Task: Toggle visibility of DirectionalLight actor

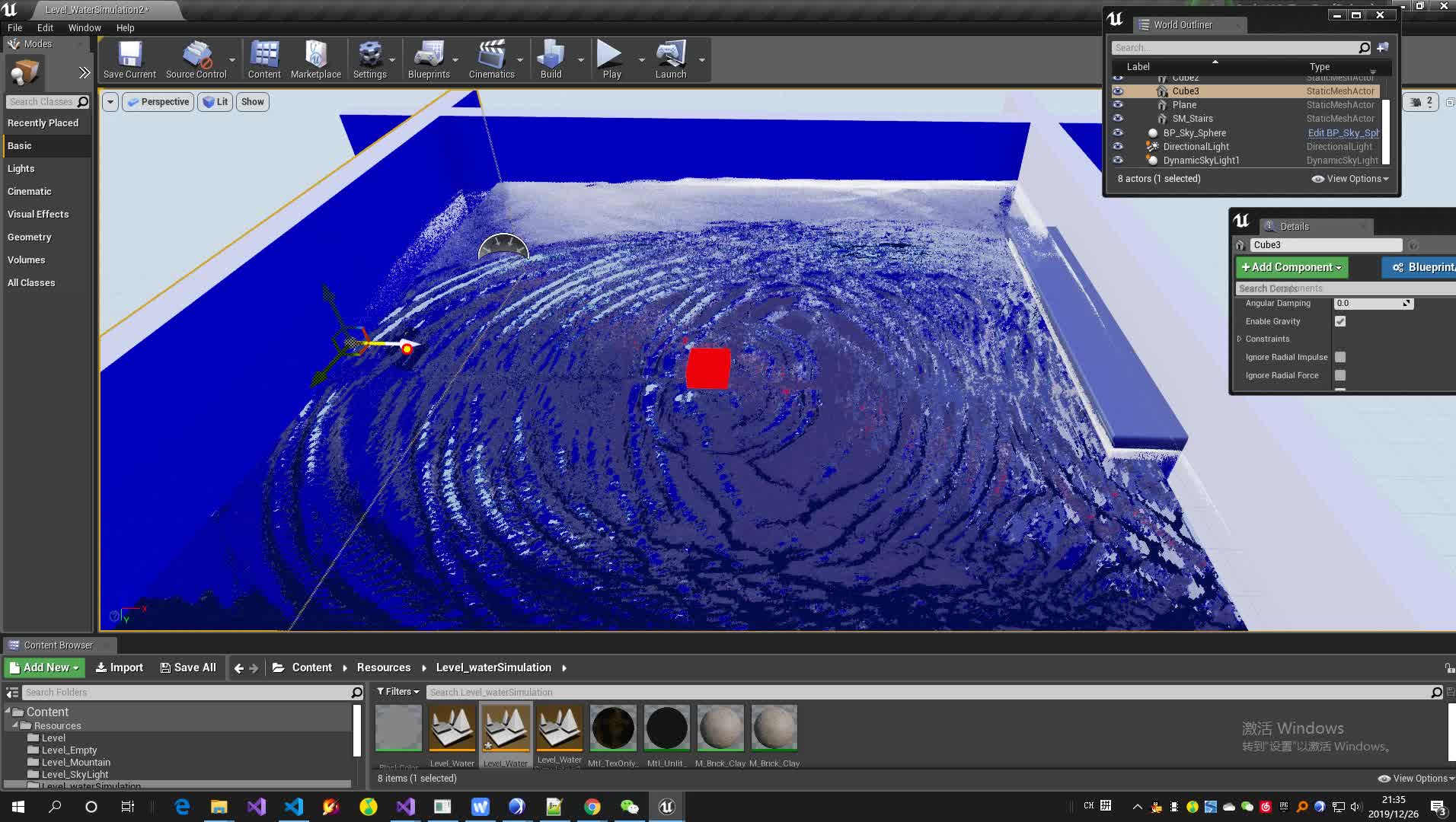Action: (1118, 146)
